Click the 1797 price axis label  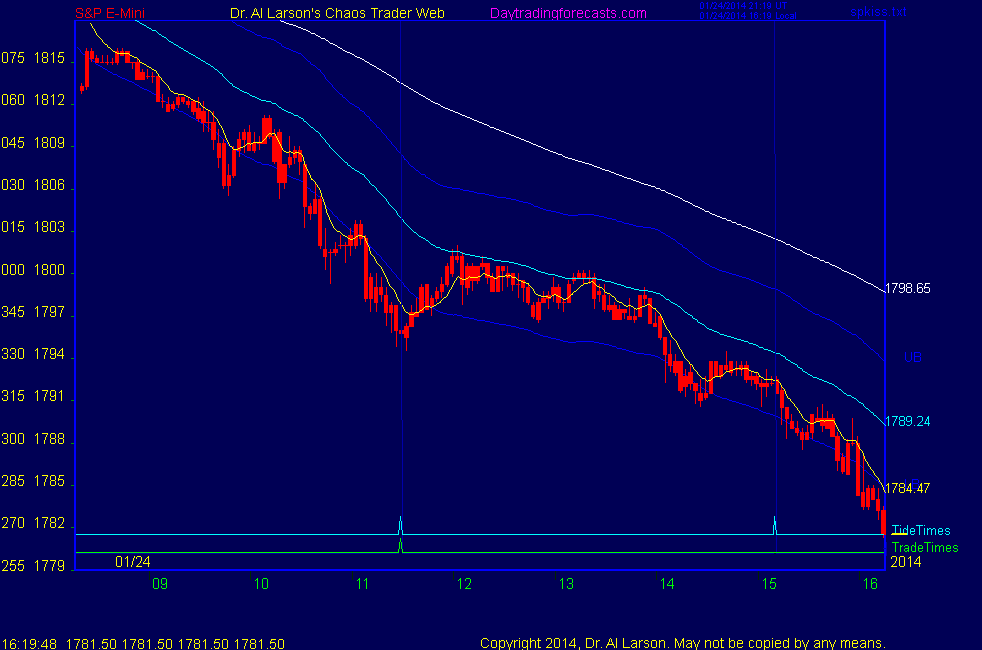pyautogui.click(x=49, y=312)
